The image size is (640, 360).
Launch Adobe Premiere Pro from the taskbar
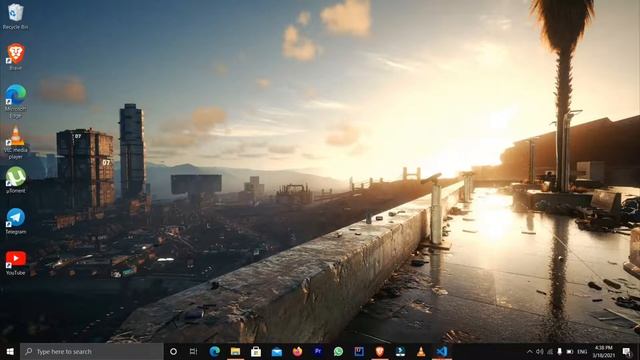point(318,351)
